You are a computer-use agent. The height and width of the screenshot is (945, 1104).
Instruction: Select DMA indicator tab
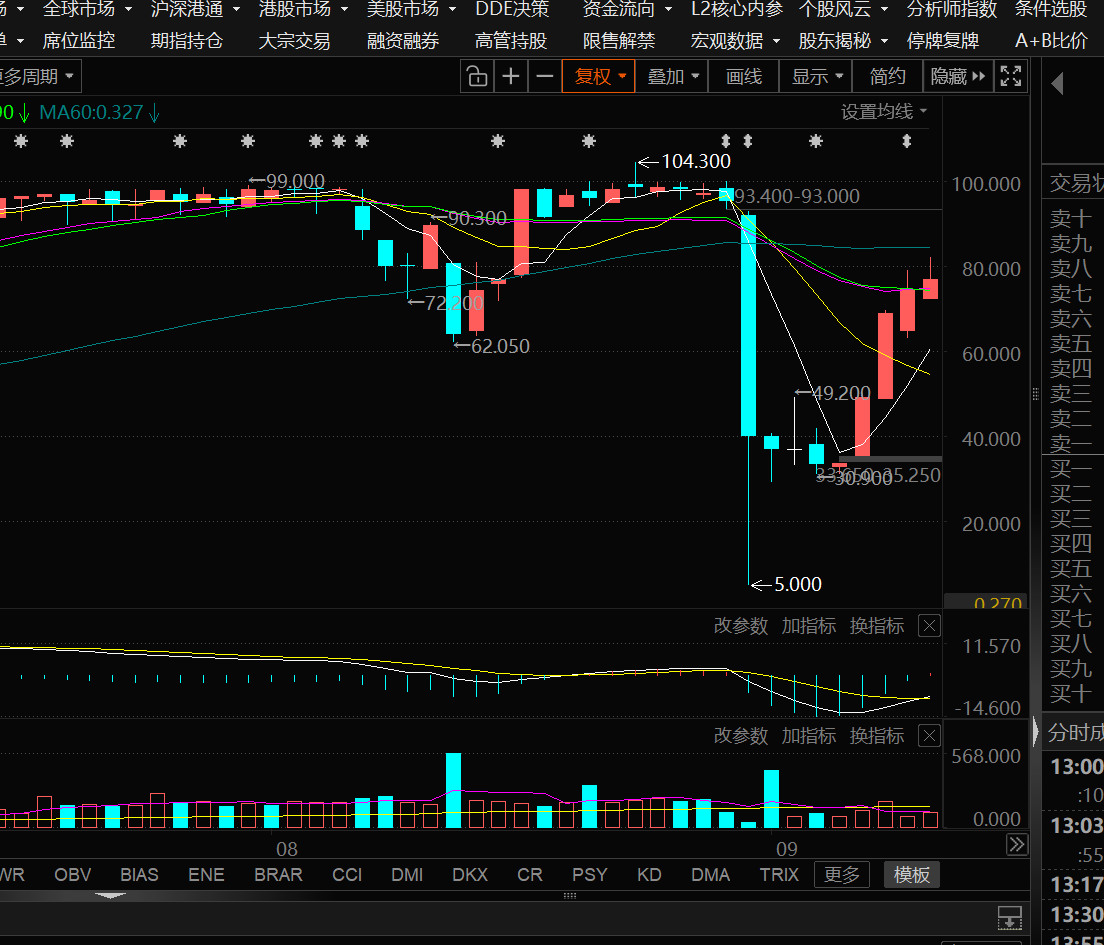pos(710,875)
